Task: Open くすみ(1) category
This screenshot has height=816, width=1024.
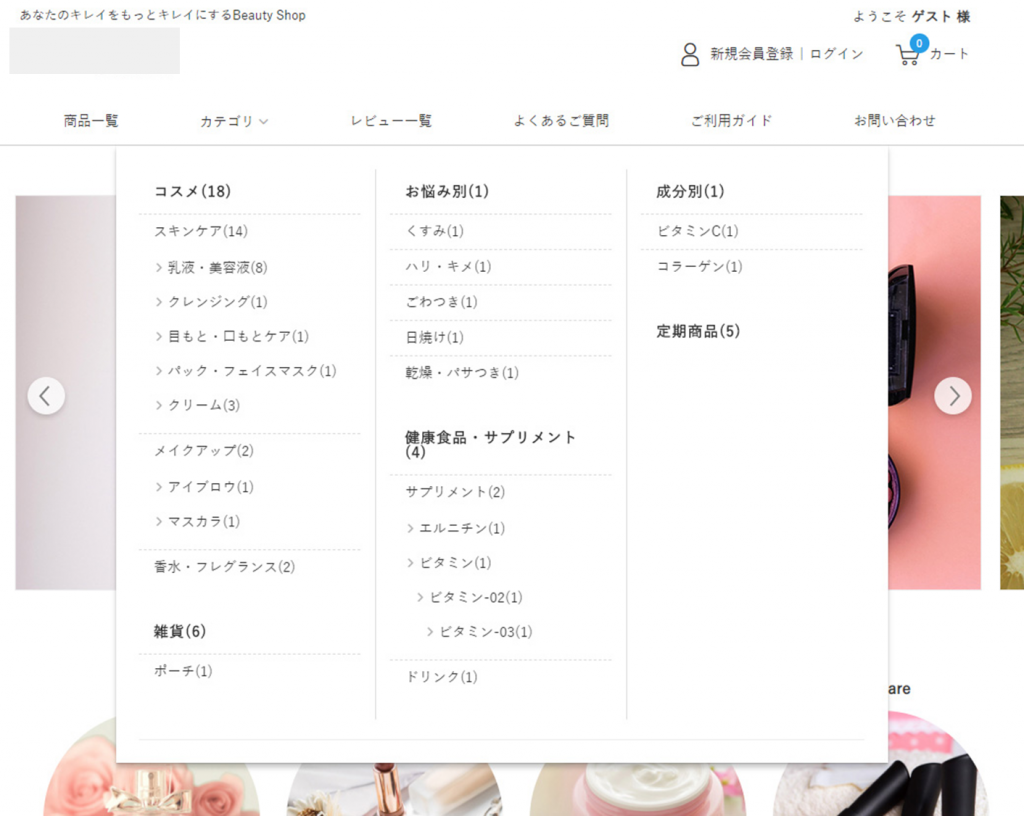Action: pyautogui.click(x=434, y=231)
